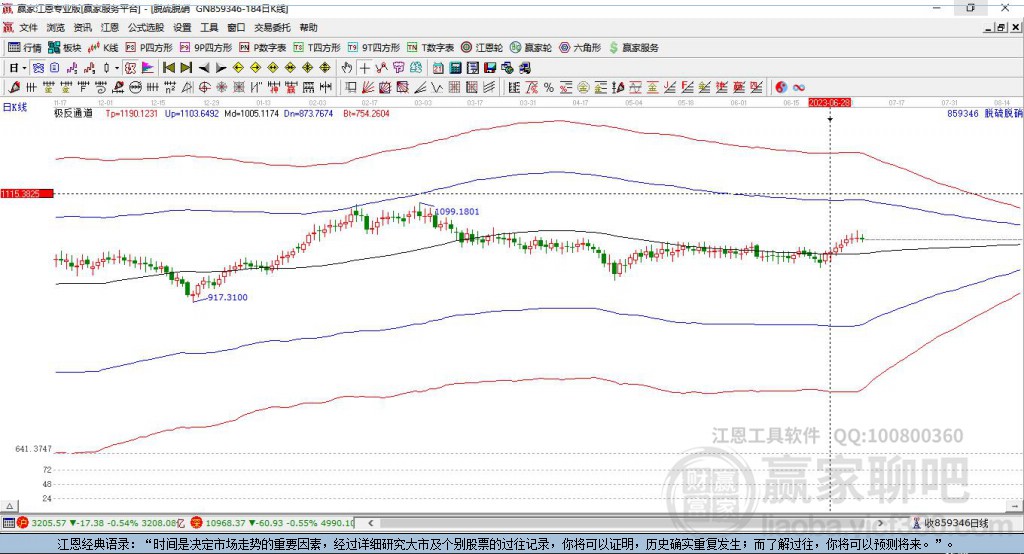Open the 公式选股 menu
Viewport: 1024px width, 554px height.
tap(146, 27)
